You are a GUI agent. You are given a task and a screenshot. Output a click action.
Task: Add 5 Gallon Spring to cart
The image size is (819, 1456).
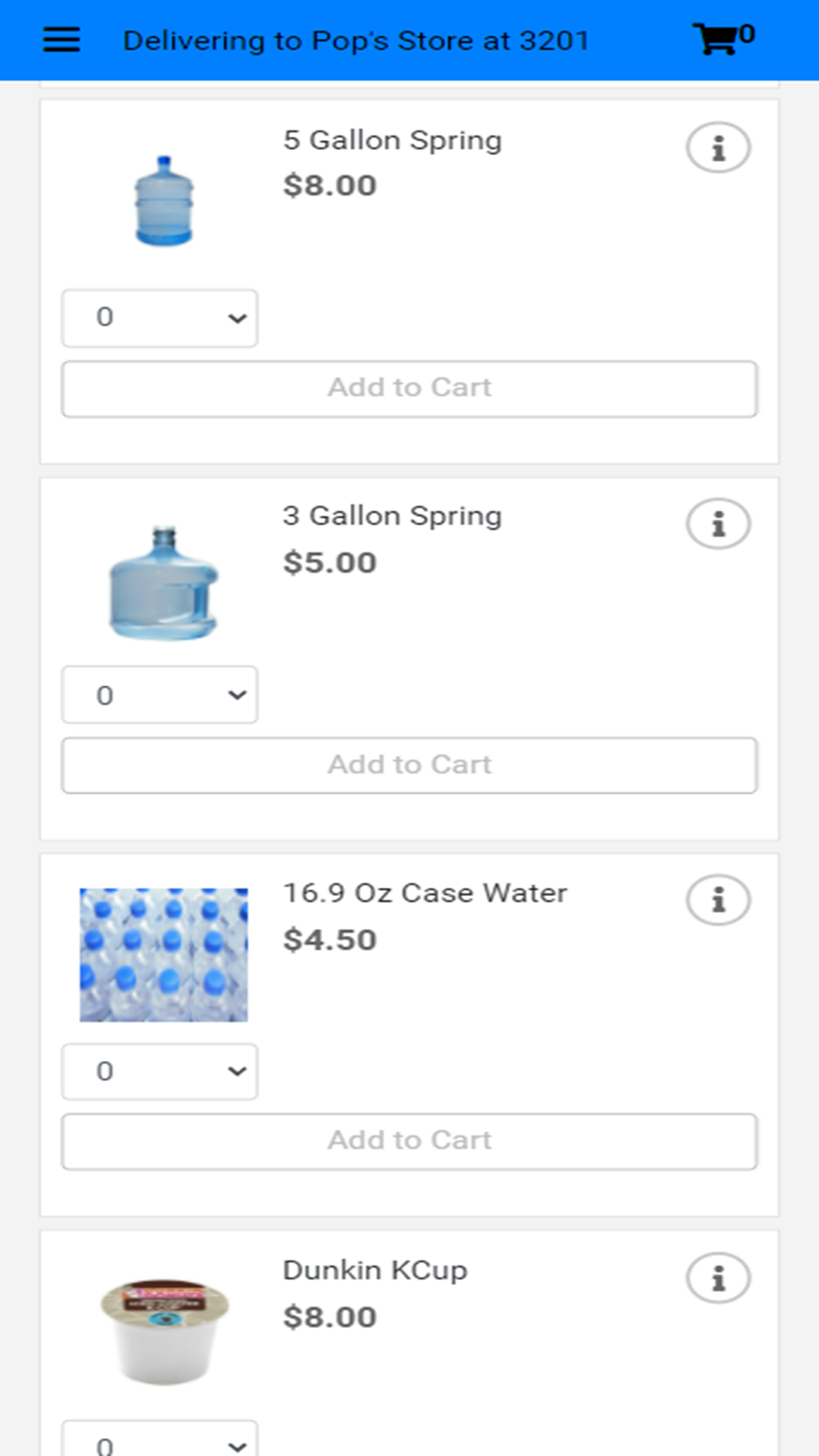click(x=409, y=389)
